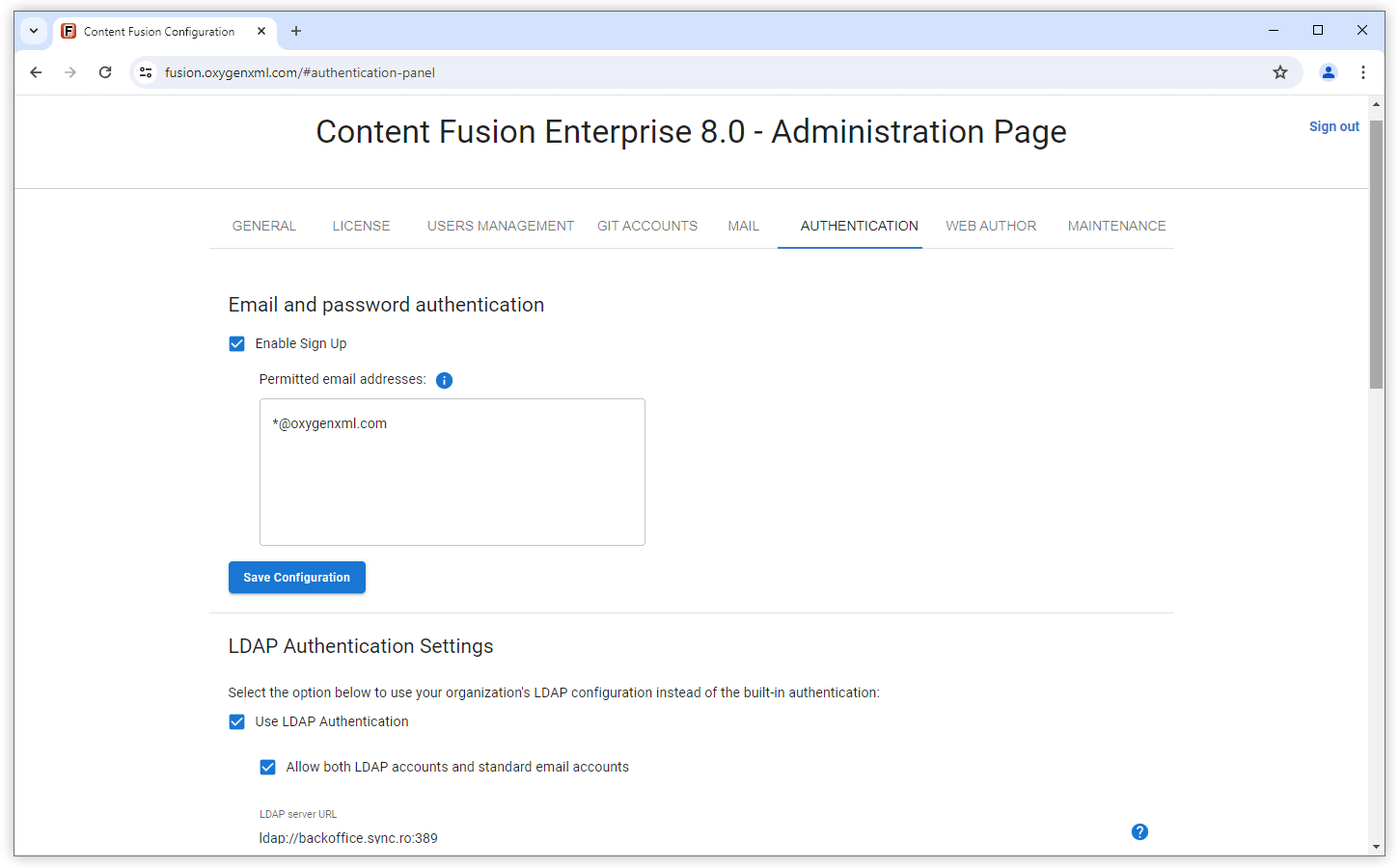Click the LDAP server URL field

pyautogui.click(x=685, y=837)
